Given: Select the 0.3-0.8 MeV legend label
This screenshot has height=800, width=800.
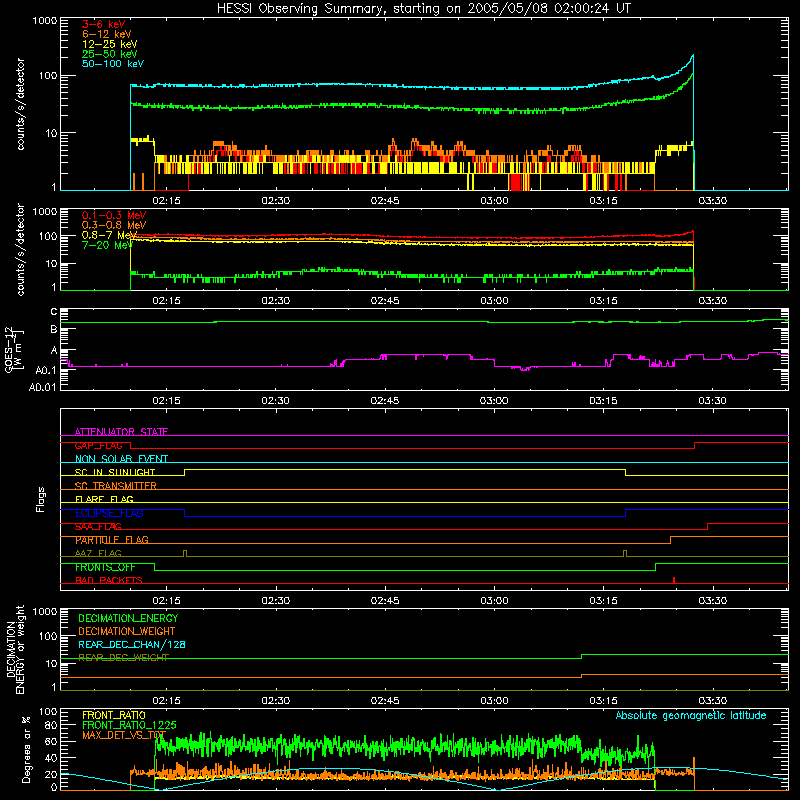Looking at the screenshot, I should (x=114, y=225).
